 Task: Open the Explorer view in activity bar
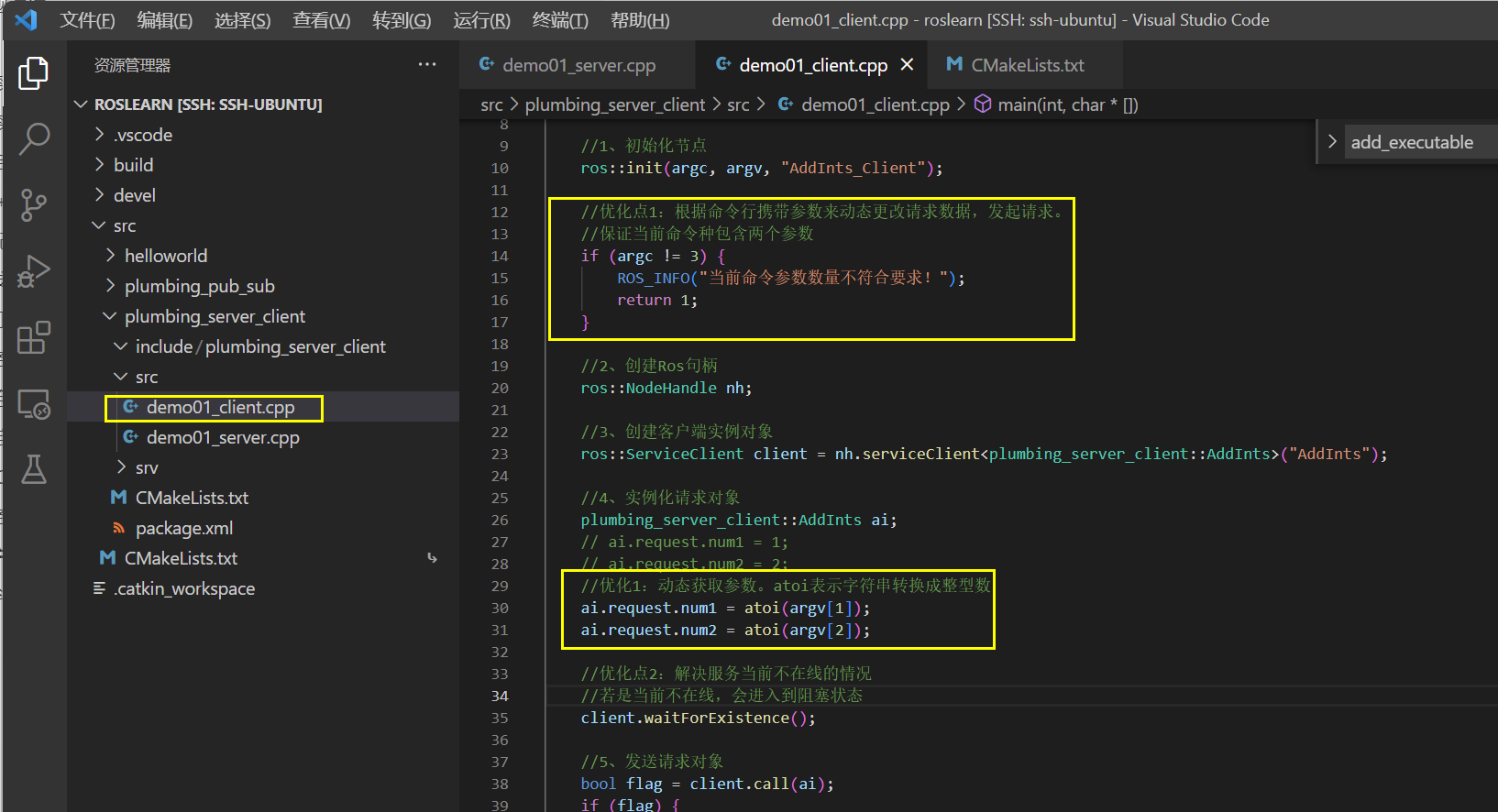point(34,73)
